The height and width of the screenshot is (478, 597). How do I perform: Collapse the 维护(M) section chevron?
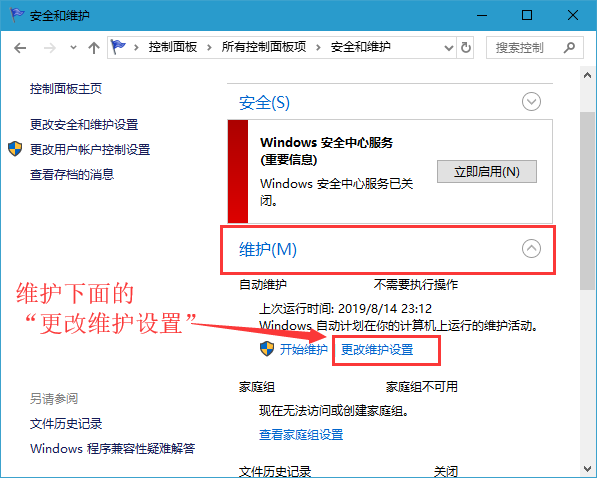(531, 249)
